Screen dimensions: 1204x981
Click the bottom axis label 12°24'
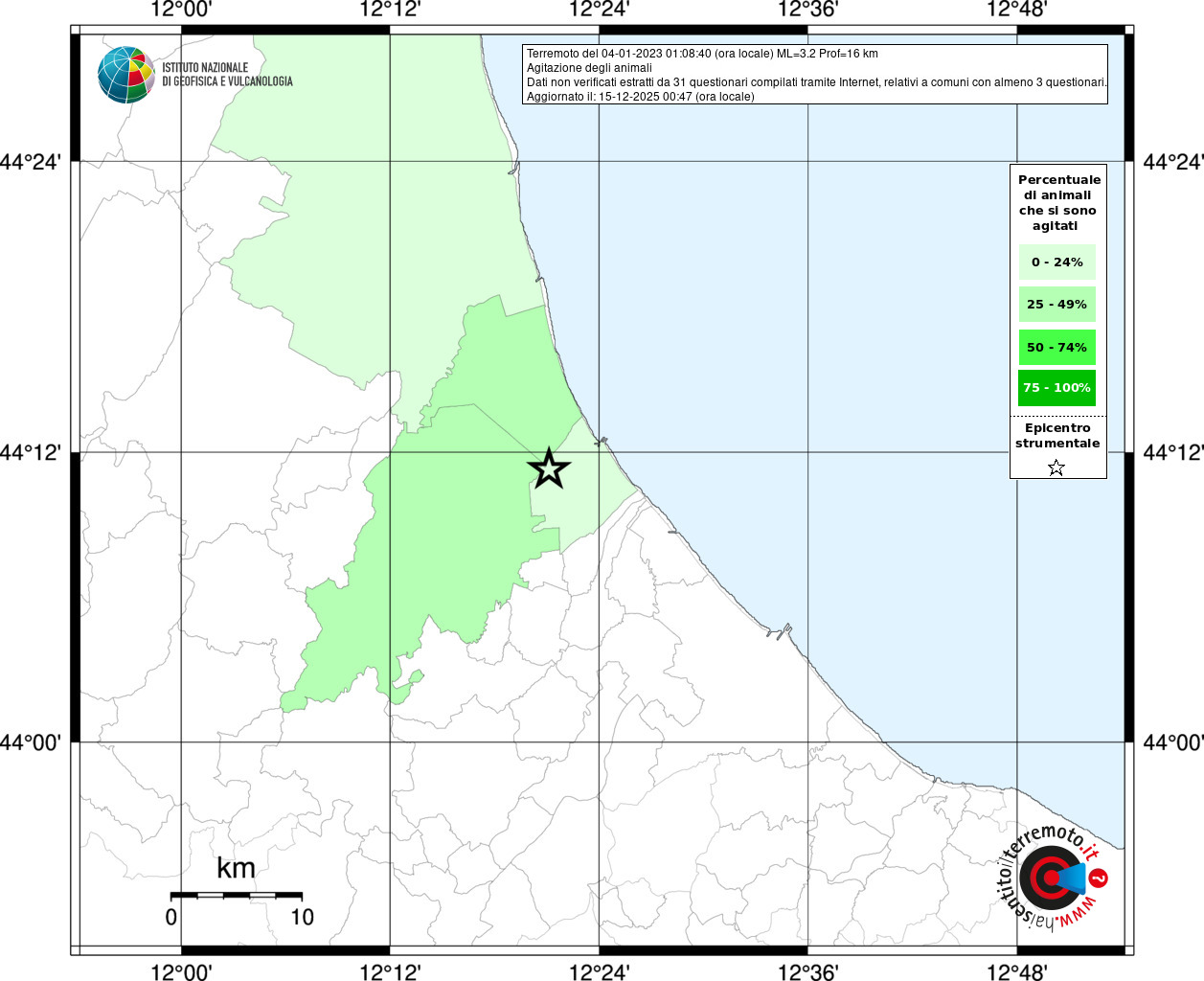pyautogui.click(x=599, y=972)
